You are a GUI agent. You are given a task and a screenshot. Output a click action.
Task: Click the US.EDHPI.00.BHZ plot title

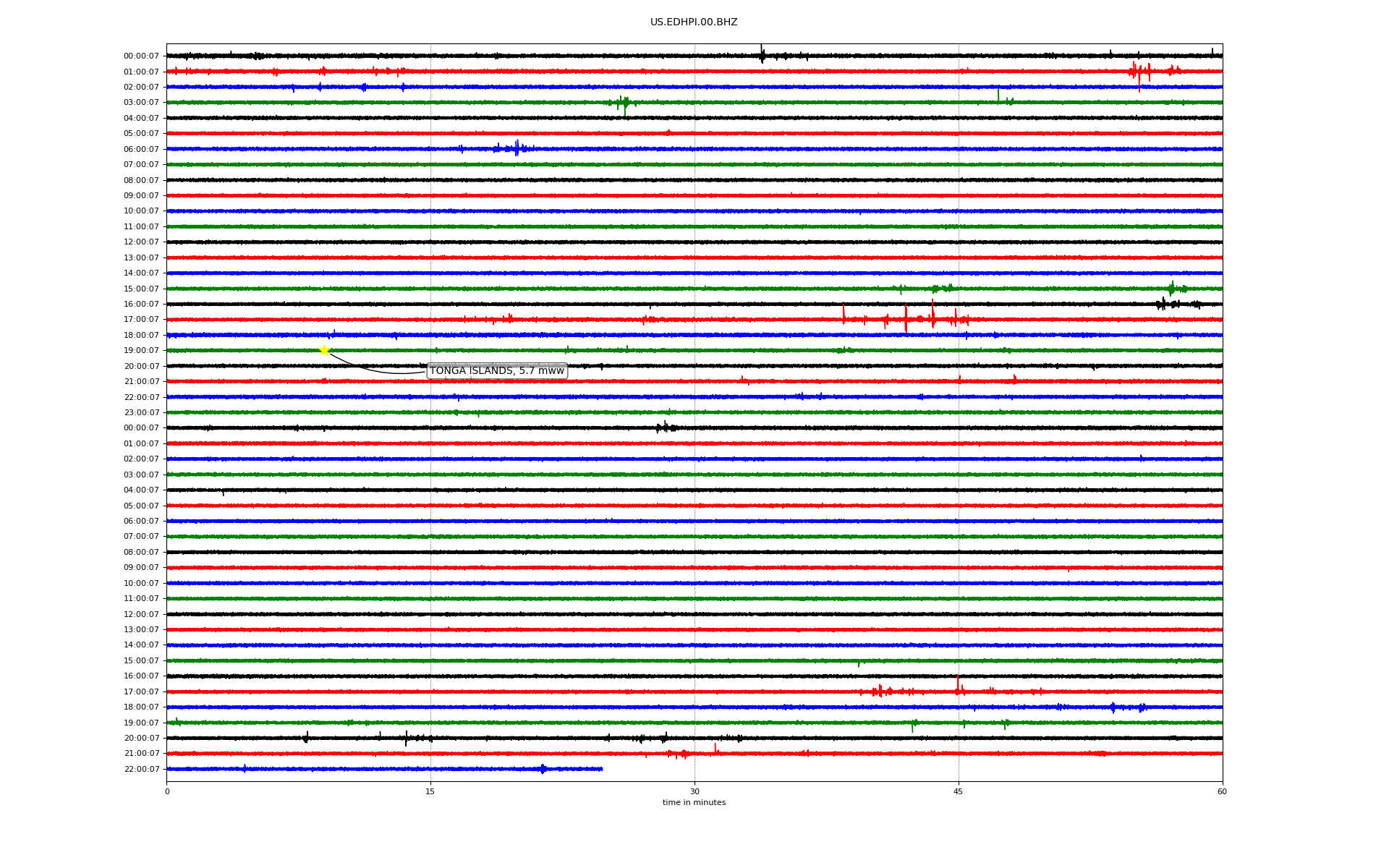click(x=694, y=22)
